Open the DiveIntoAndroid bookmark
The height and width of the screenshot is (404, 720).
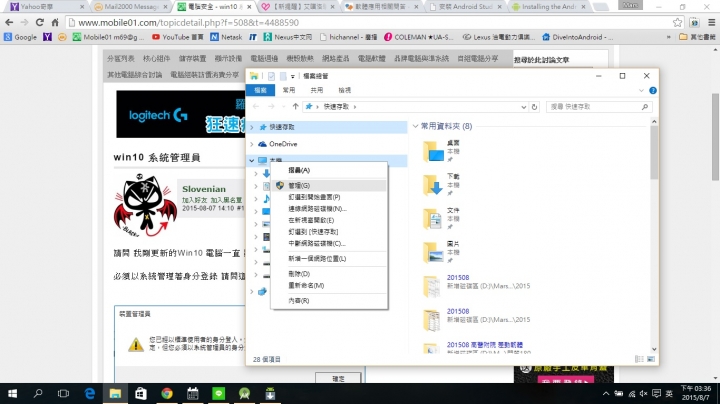coord(578,37)
